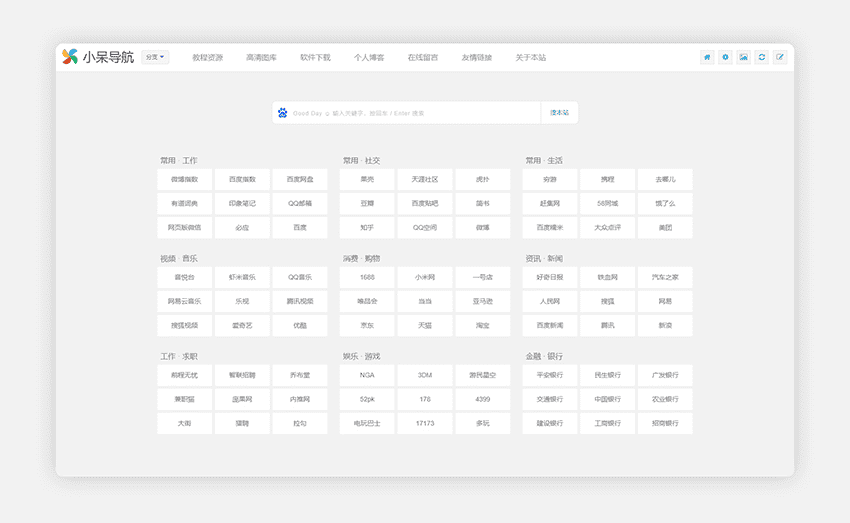Screen dimensions: 850x523
Task: Click the QQ邮箱 tile
Action: pos(300,204)
